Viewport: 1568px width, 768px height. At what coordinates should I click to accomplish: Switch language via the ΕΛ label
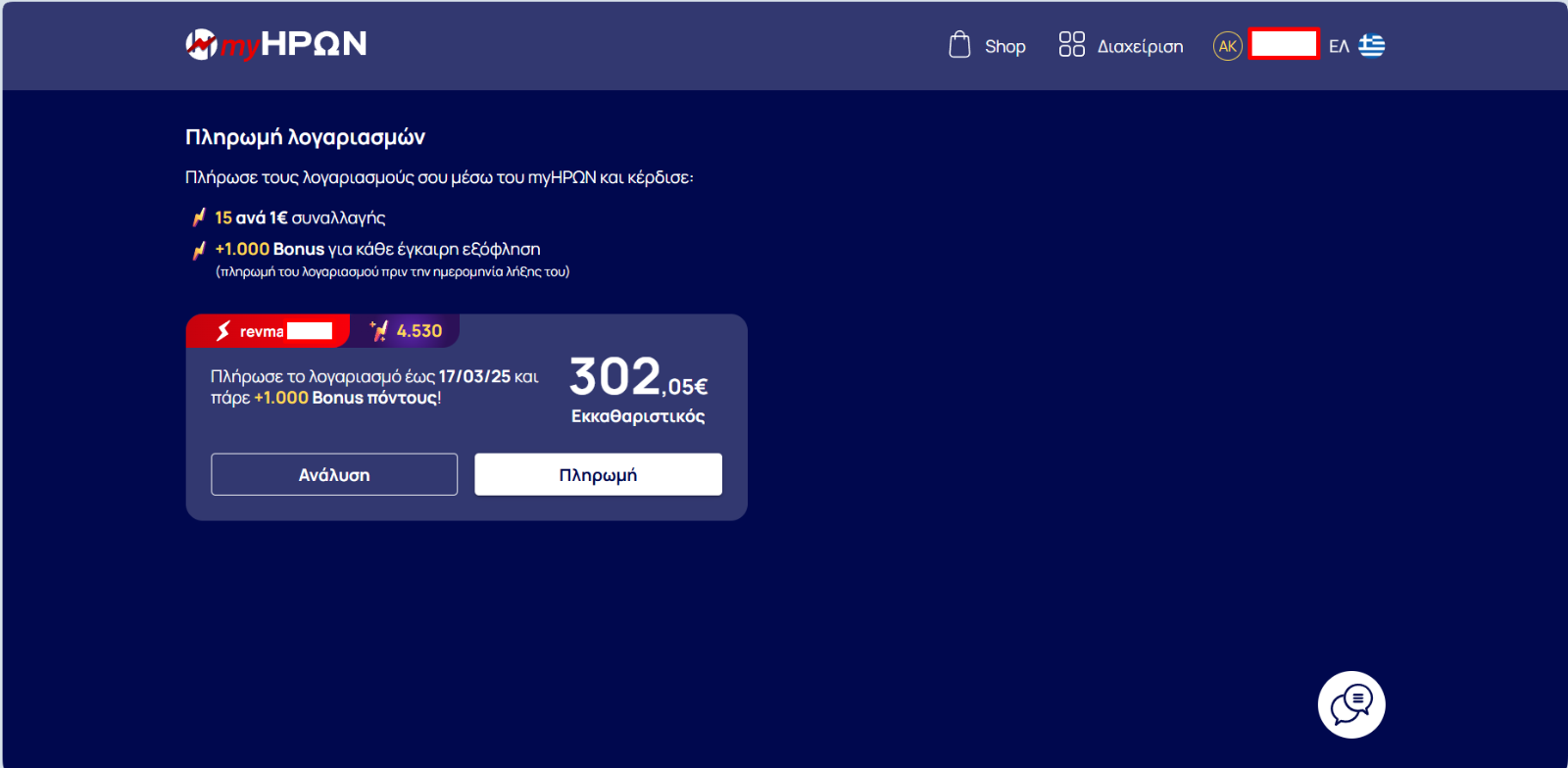click(1339, 46)
